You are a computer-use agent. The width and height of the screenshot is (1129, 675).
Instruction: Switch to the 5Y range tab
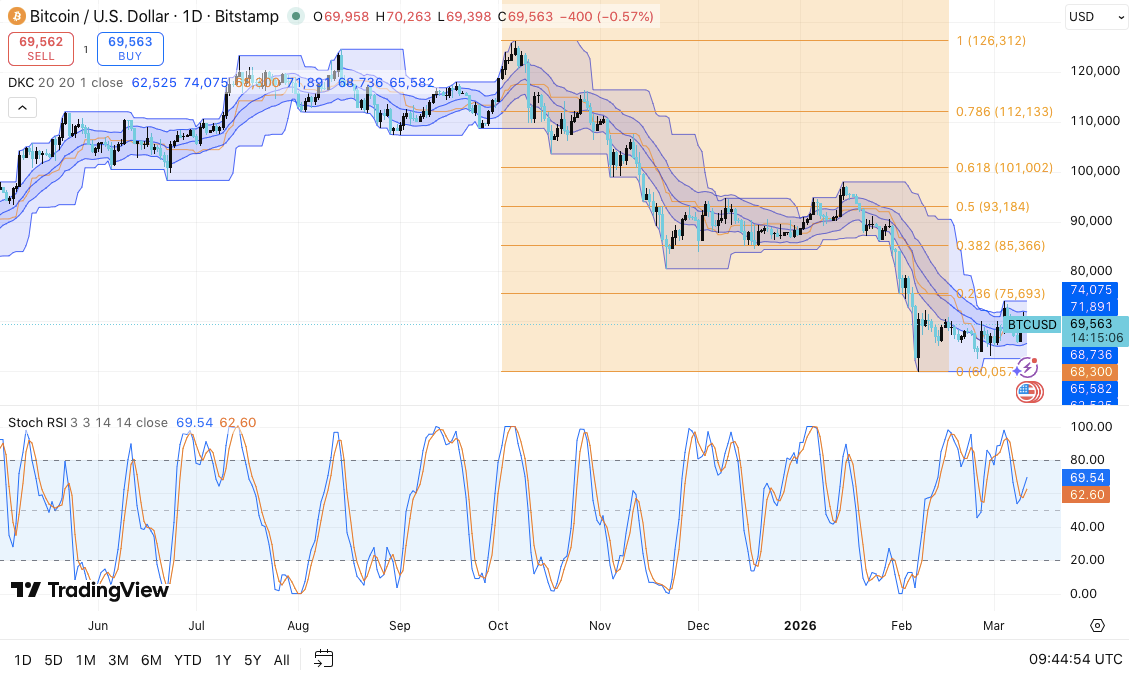(253, 660)
